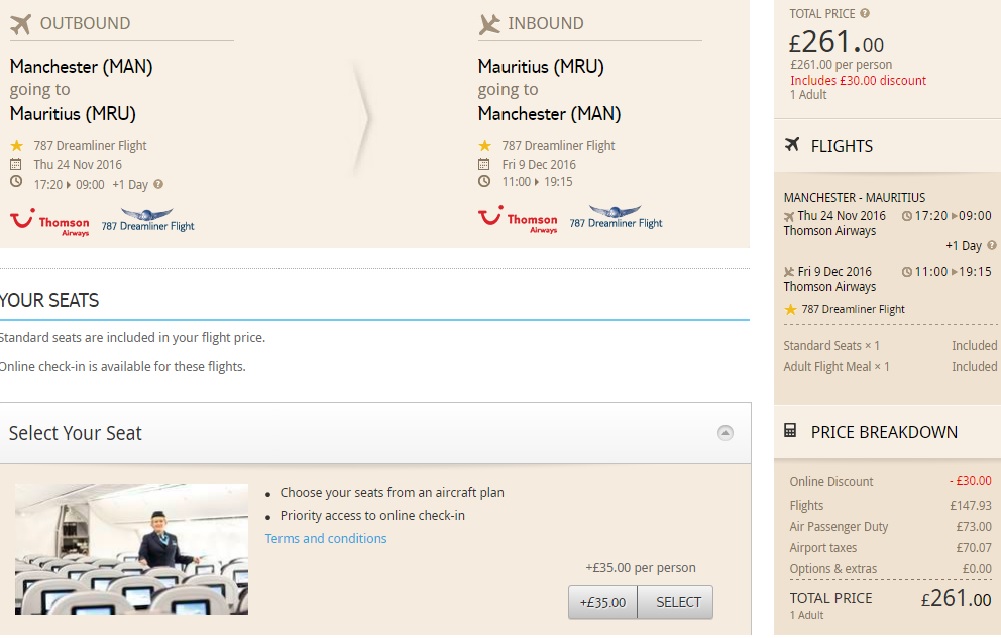Image resolution: width=1001 pixels, height=638 pixels.
Task: Click the inbound Thomson Airways logo
Action: point(518,218)
